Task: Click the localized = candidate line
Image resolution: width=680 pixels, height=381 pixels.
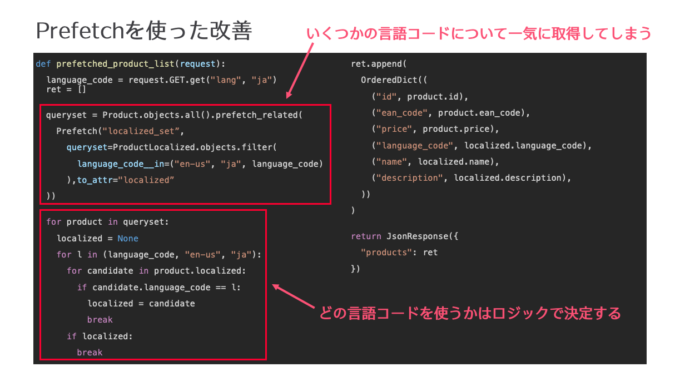Action: [141, 304]
